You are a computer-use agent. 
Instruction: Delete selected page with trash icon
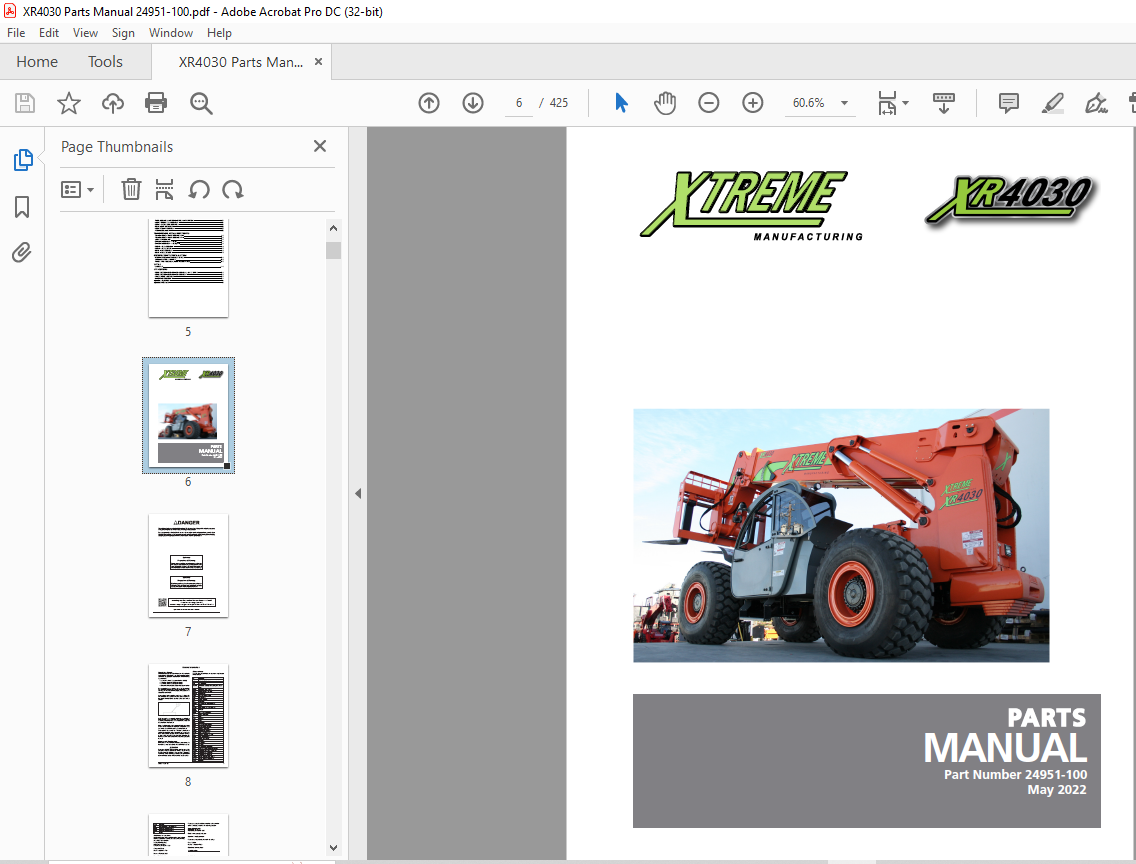(x=131, y=190)
